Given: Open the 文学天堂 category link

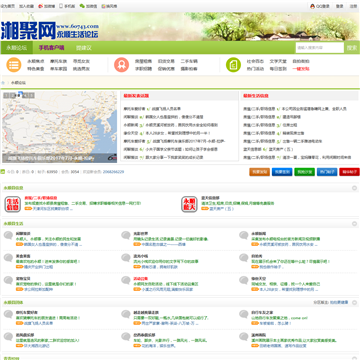Looking at the screenshot, I should point(278,61).
